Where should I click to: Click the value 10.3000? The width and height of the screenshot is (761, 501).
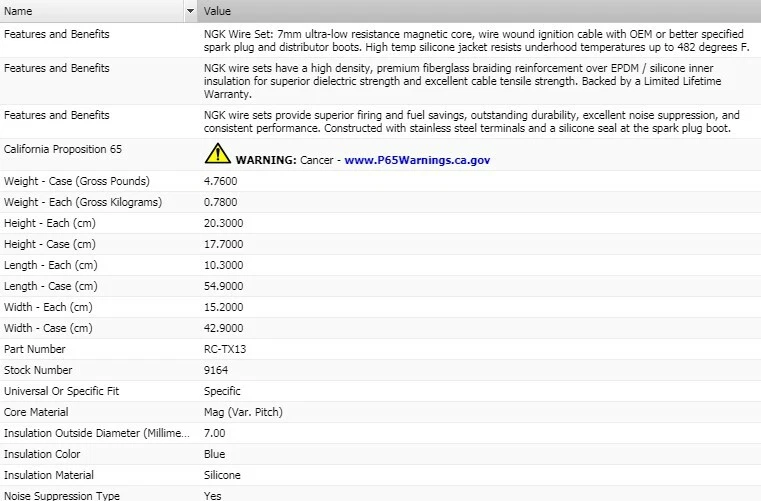(223, 265)
